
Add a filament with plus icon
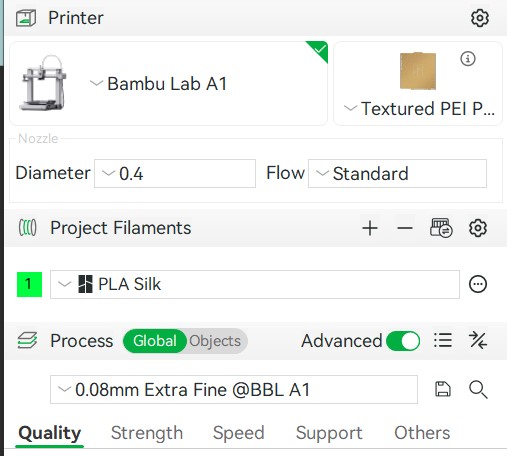[370, 228]
